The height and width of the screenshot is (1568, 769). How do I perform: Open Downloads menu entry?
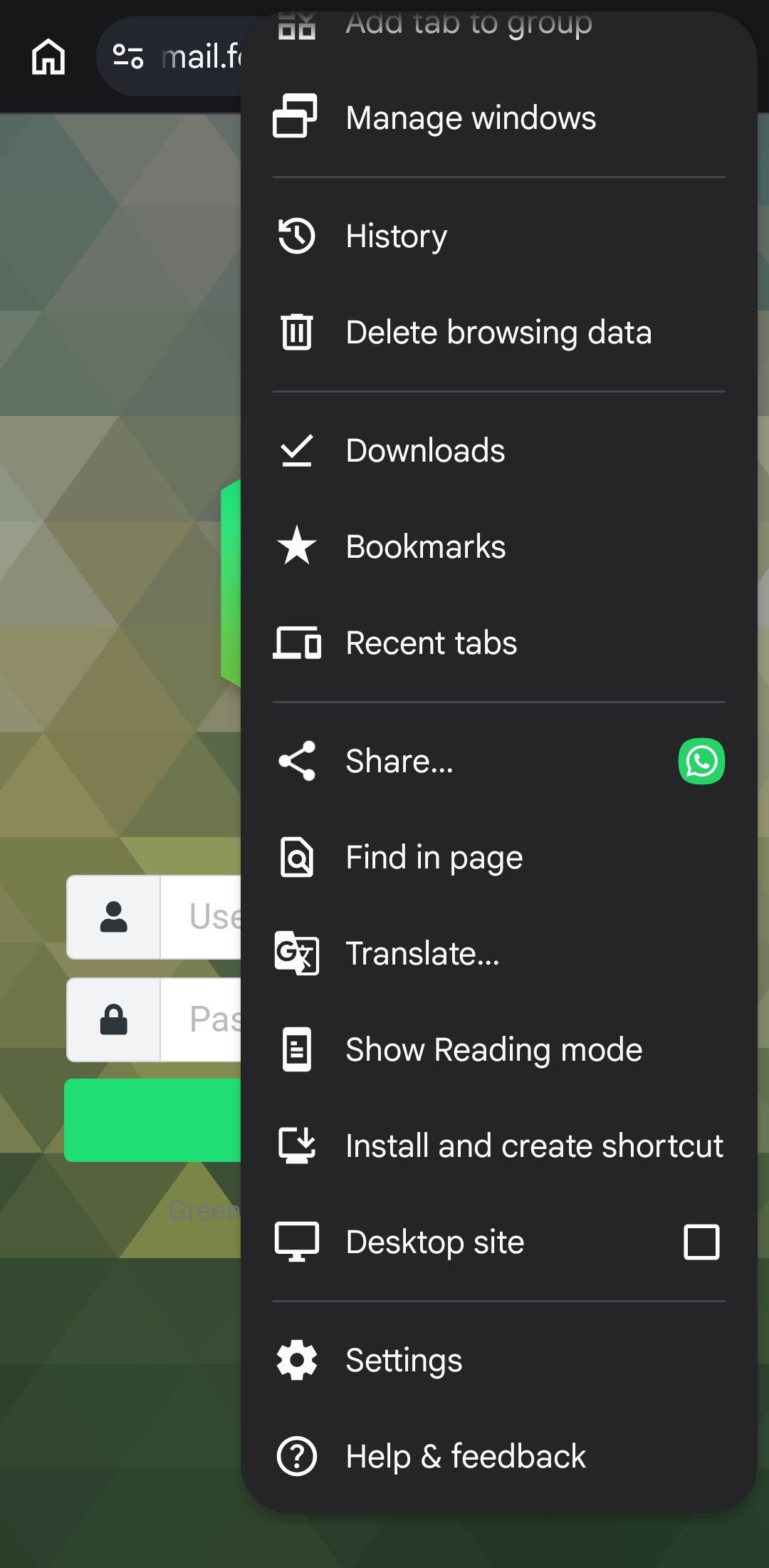498,450
